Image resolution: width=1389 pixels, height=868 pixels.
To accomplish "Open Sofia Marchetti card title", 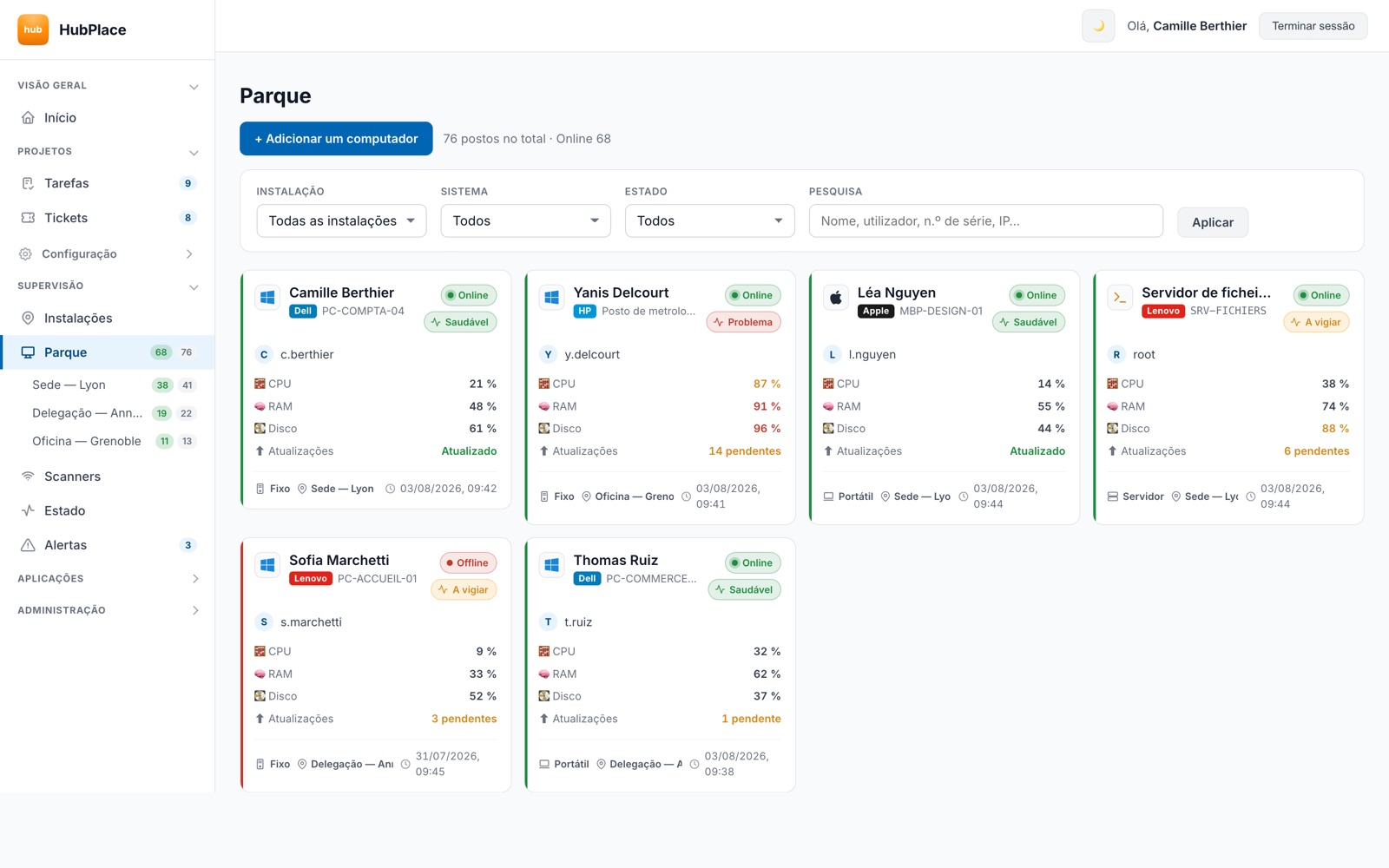I will (339, 560).
